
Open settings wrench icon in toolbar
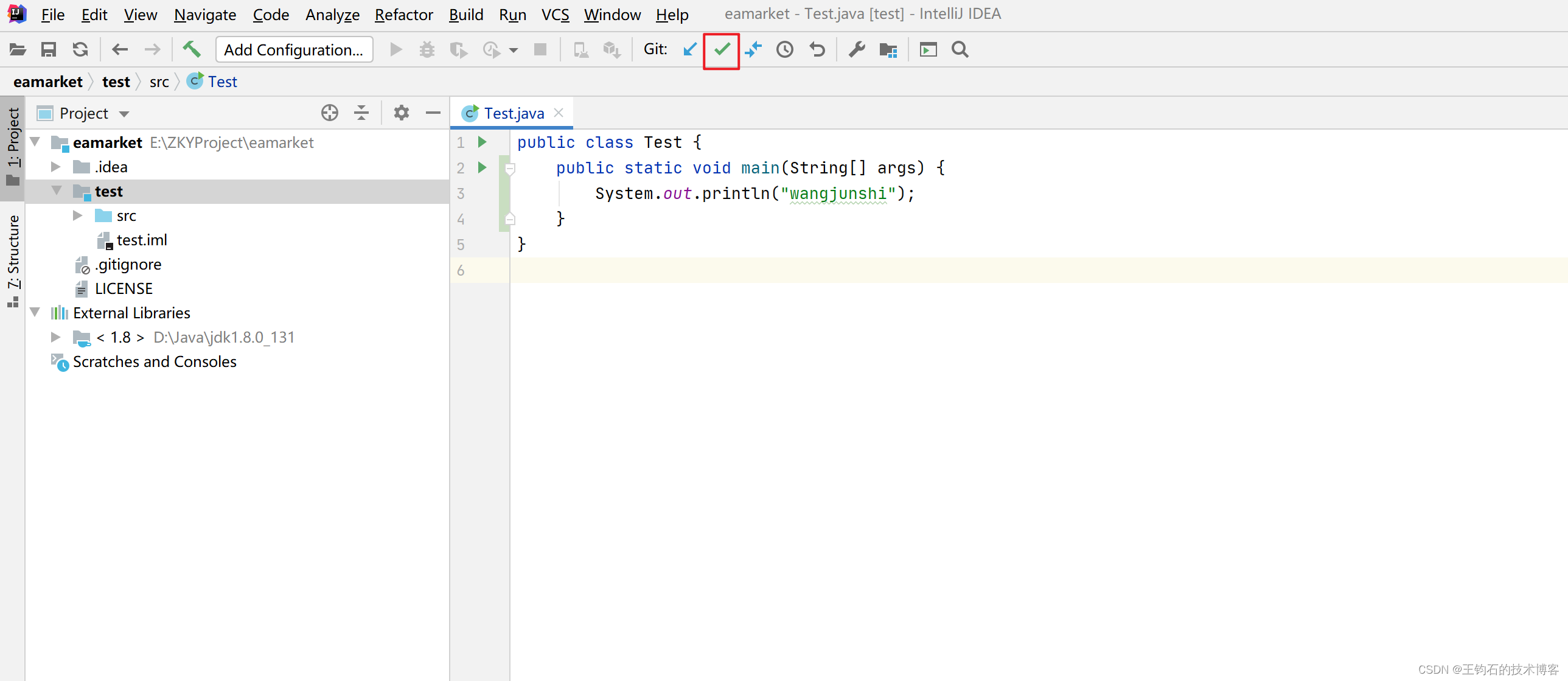[x=857, y=50]
